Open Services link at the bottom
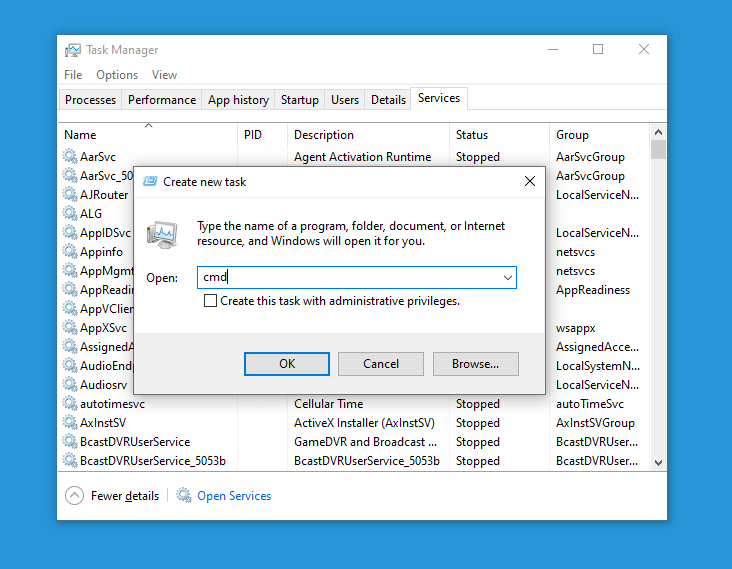 point(234,496)
